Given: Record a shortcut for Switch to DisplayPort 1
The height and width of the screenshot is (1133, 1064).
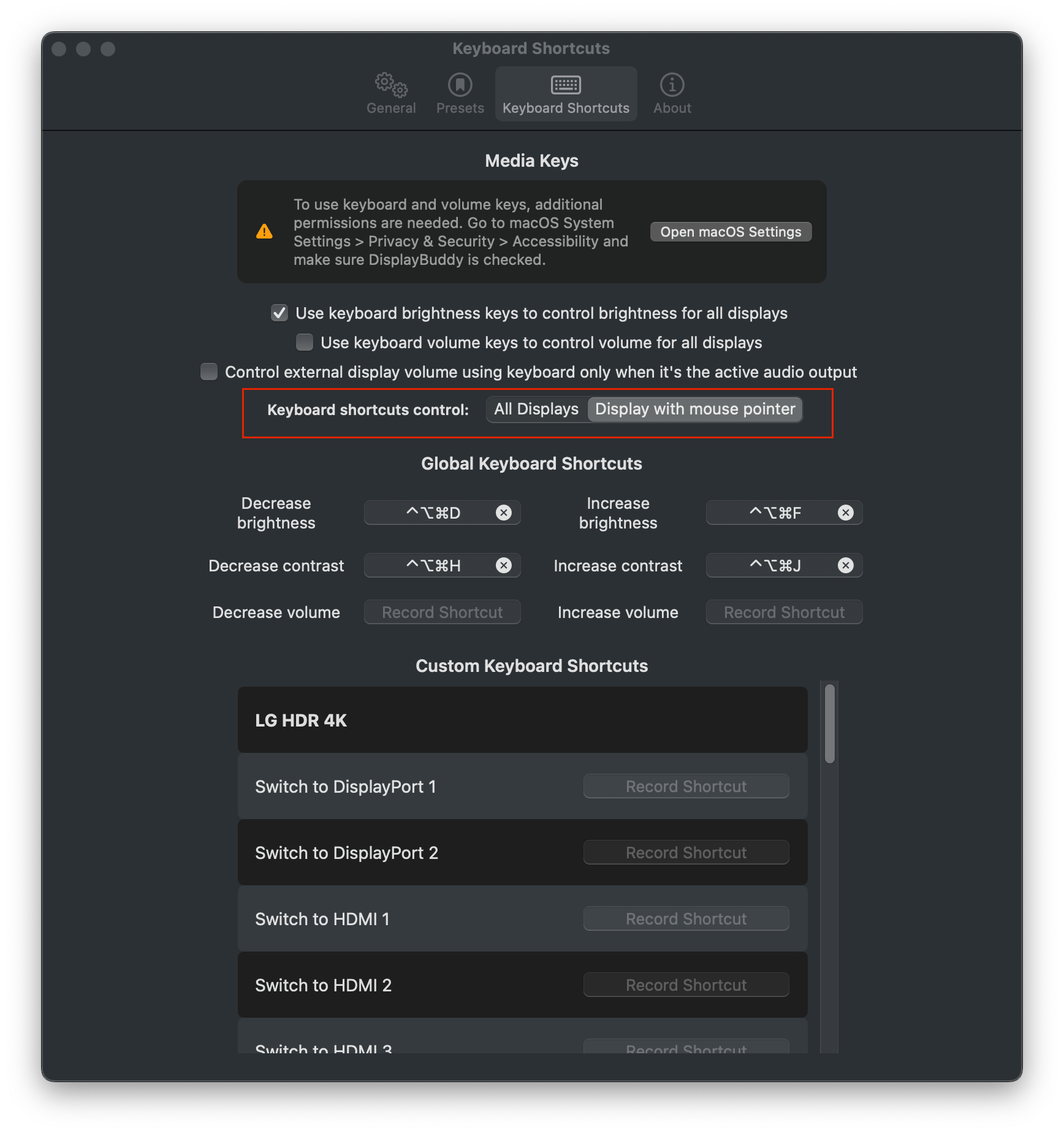Looking at the screenshot, I should click(x=686, y=785).
